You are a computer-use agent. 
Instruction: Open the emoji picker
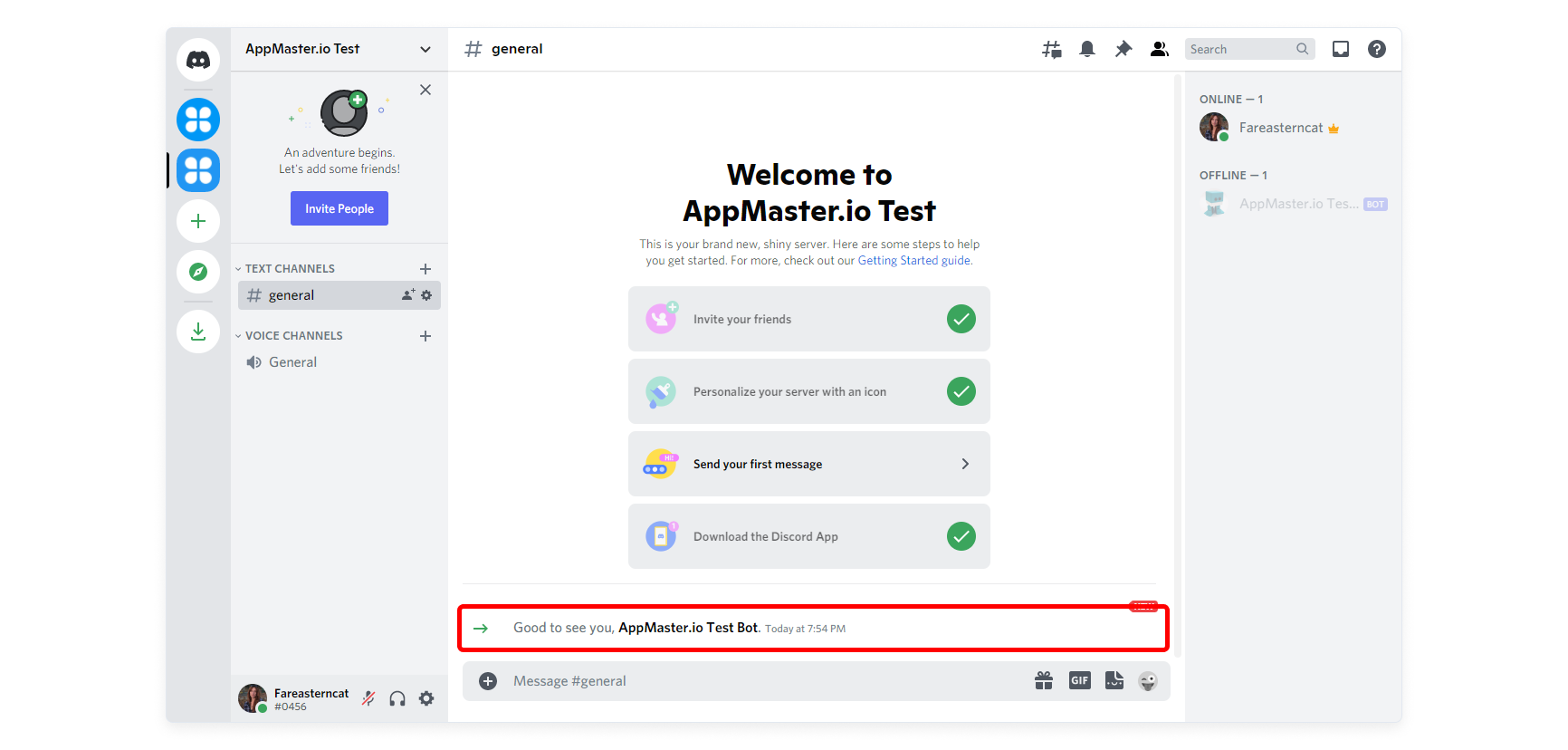(x=1148, y=681)
